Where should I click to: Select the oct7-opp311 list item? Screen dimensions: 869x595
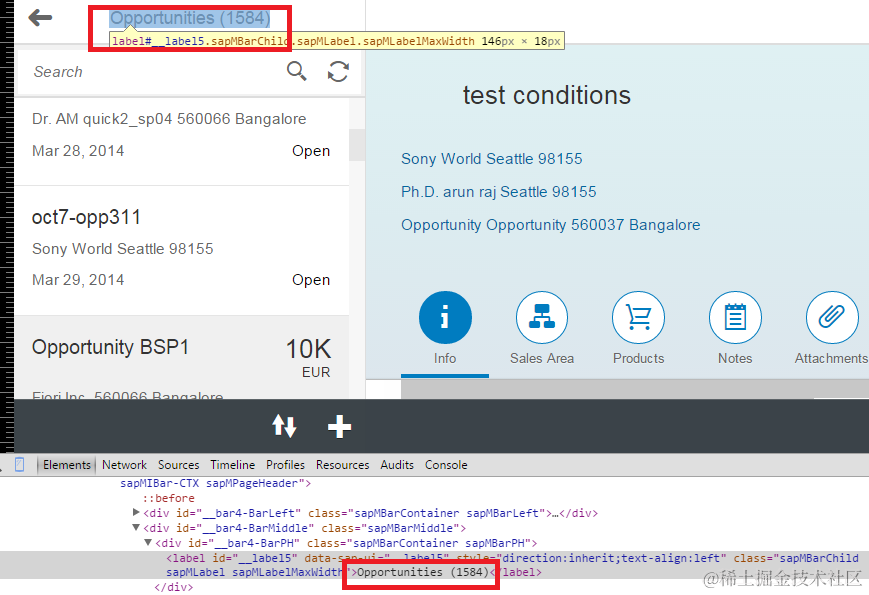[182, 250]
